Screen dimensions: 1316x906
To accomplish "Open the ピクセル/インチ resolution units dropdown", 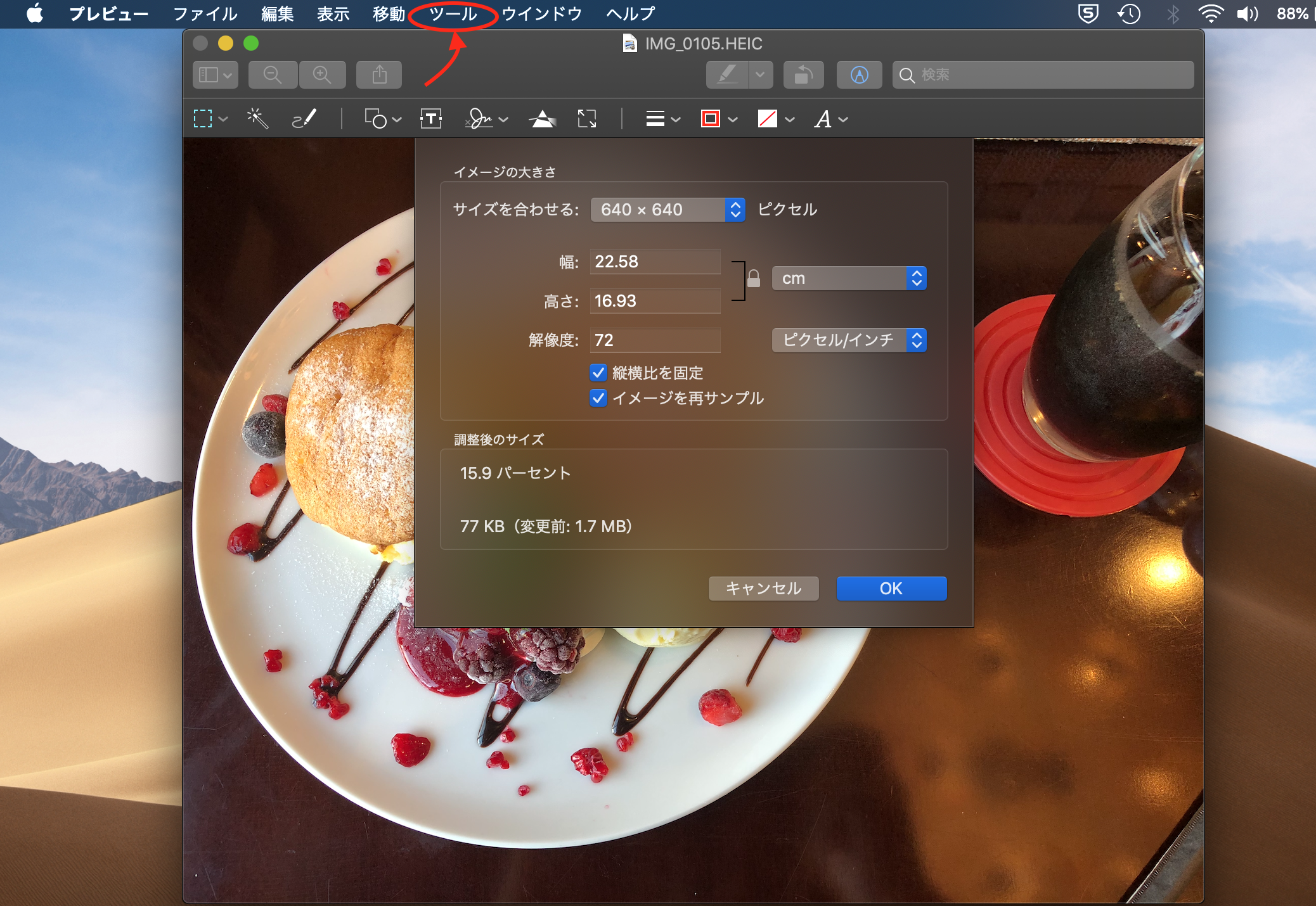I will pos(849,340).
